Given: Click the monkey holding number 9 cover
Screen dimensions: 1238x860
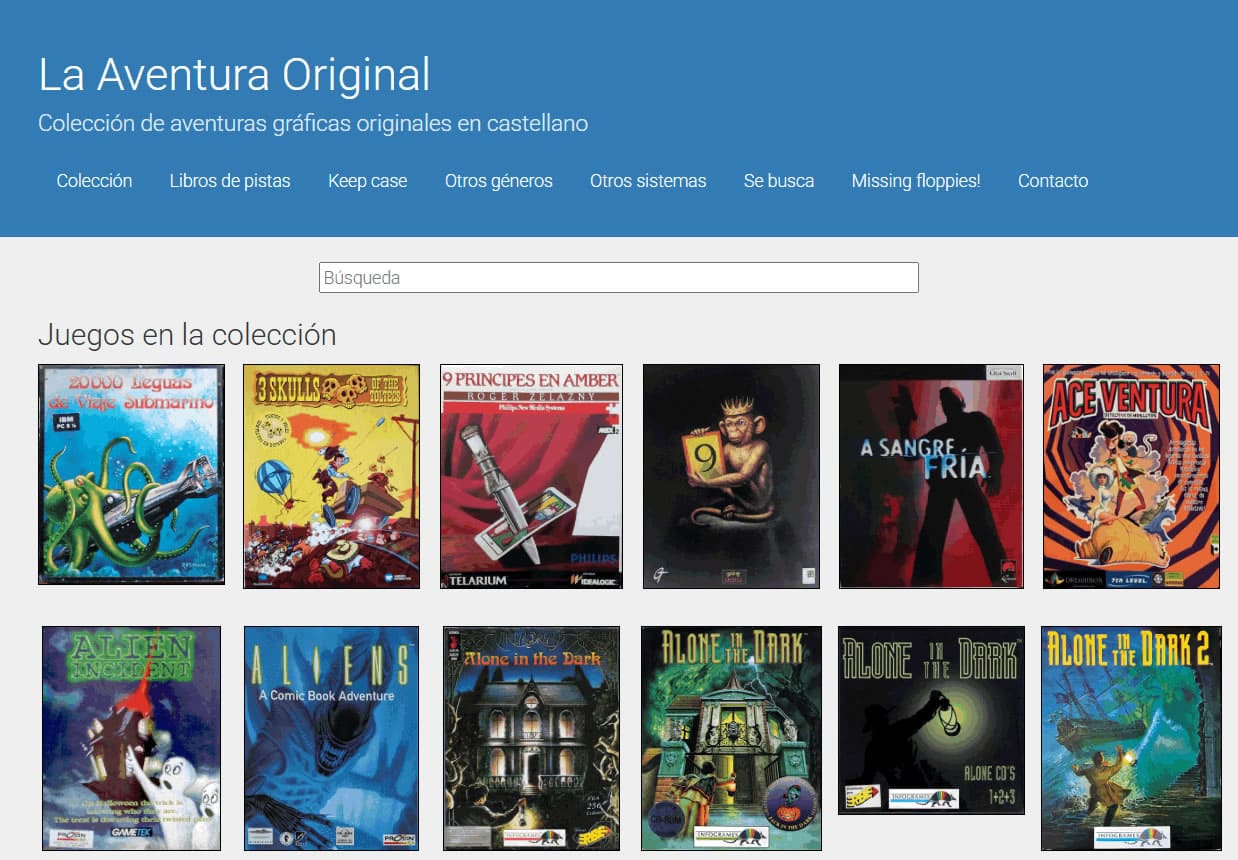Looking at the screenshot, I should click(731, 476).
